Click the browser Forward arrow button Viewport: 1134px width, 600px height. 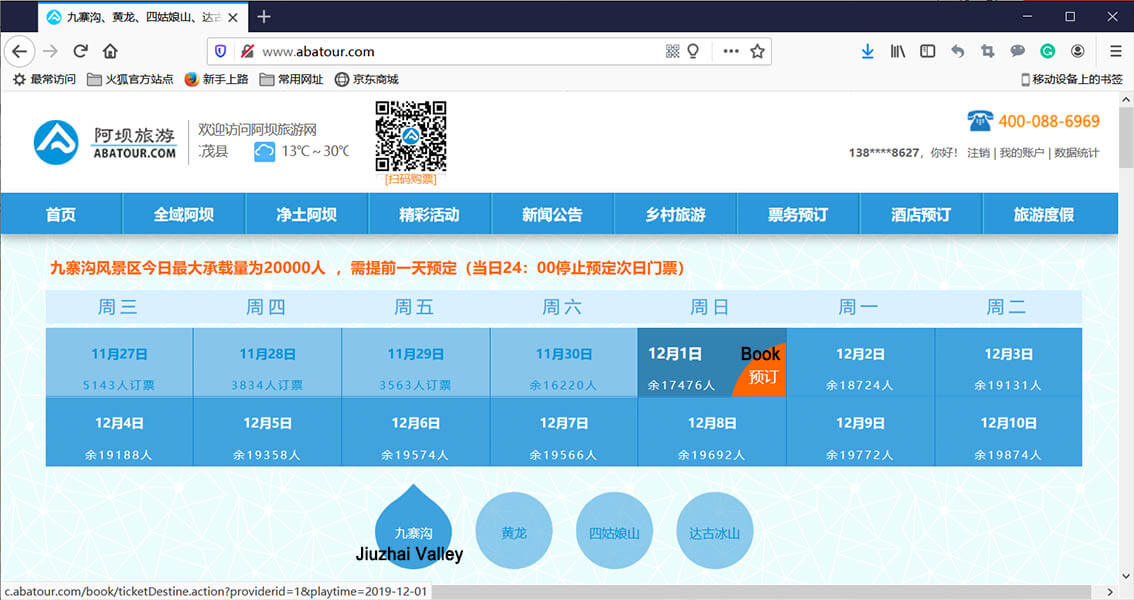point(50,51)
